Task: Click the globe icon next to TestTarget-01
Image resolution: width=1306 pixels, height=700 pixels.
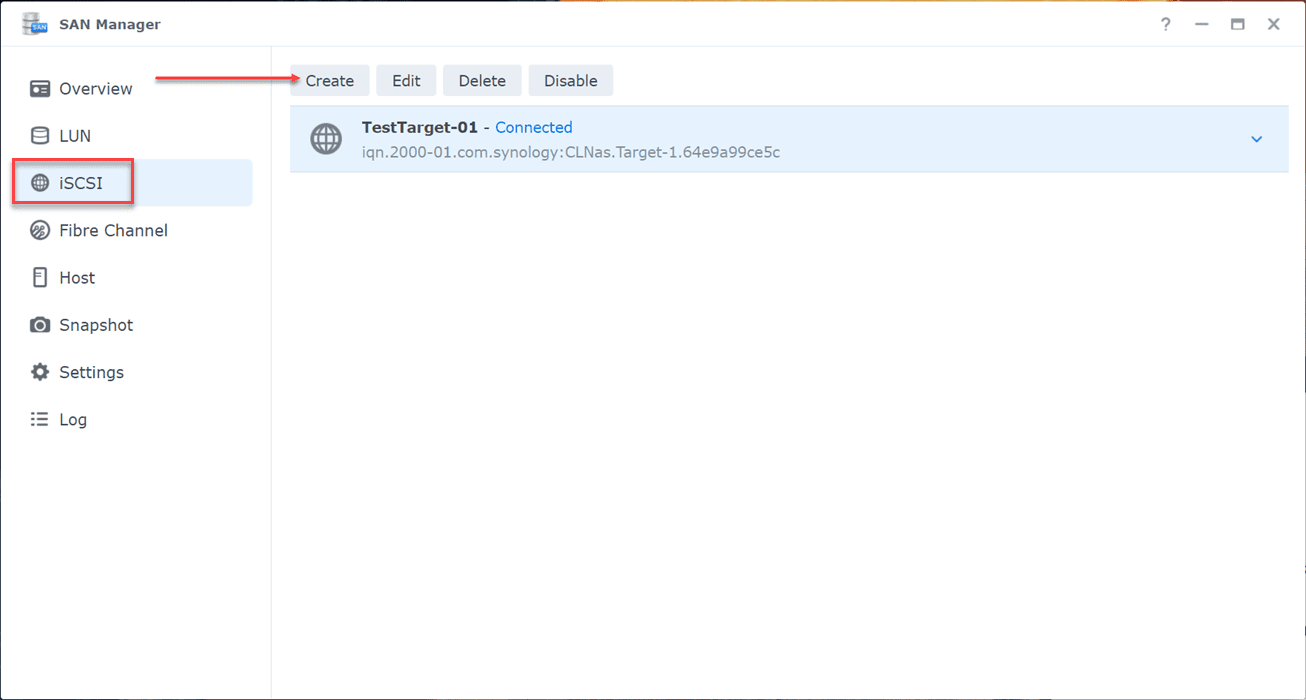Action: [x=326, y=139]
